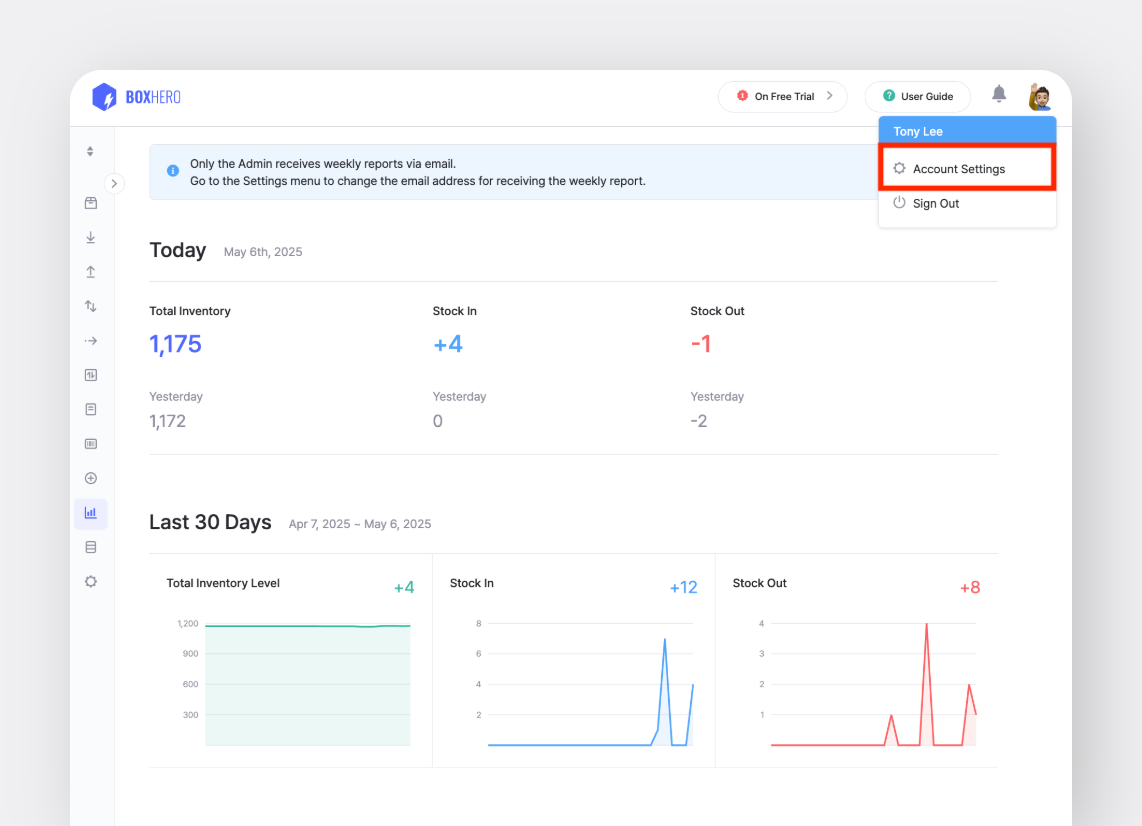Open Stock Out using the up-arrow sidebar icon

pyautogui.click(x=91, y=272)
